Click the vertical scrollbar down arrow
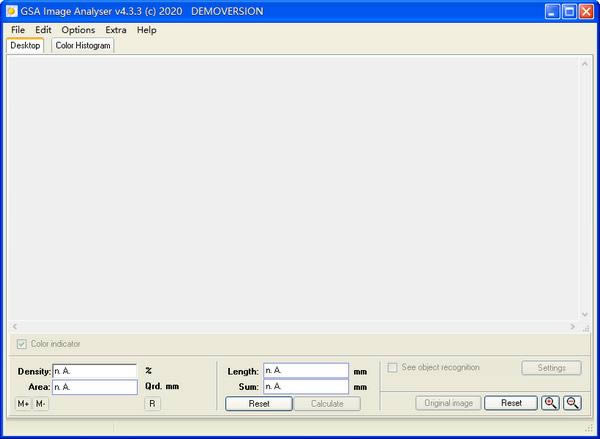 585,315
